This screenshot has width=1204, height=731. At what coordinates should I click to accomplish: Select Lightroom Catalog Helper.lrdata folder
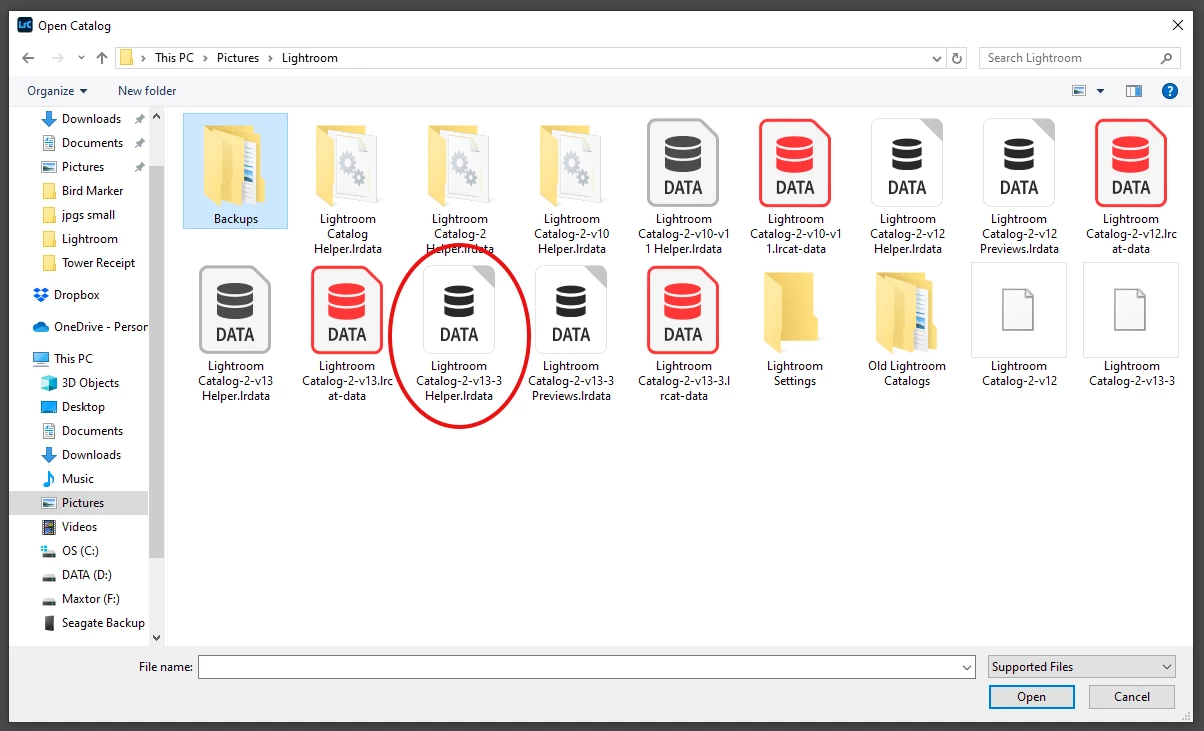(x=347, y=189)
